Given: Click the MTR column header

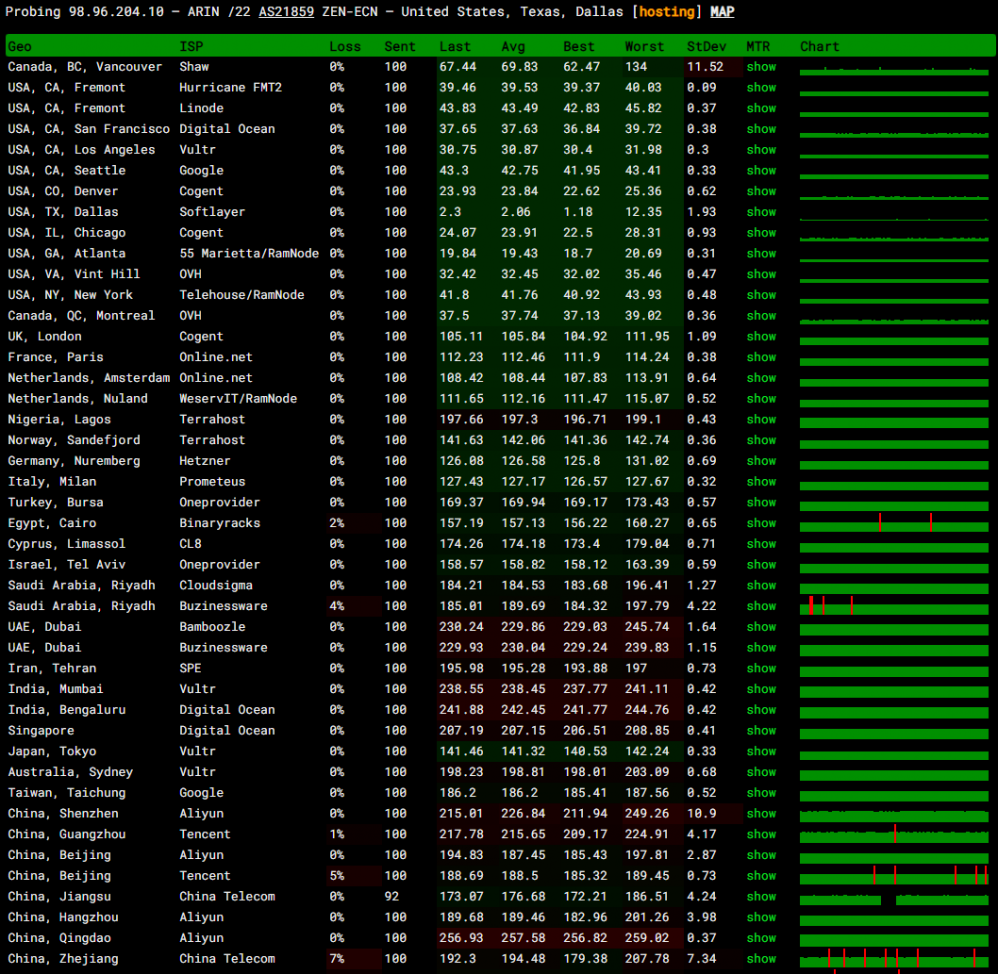Looking at the screenshot, I should coord(758,46).
